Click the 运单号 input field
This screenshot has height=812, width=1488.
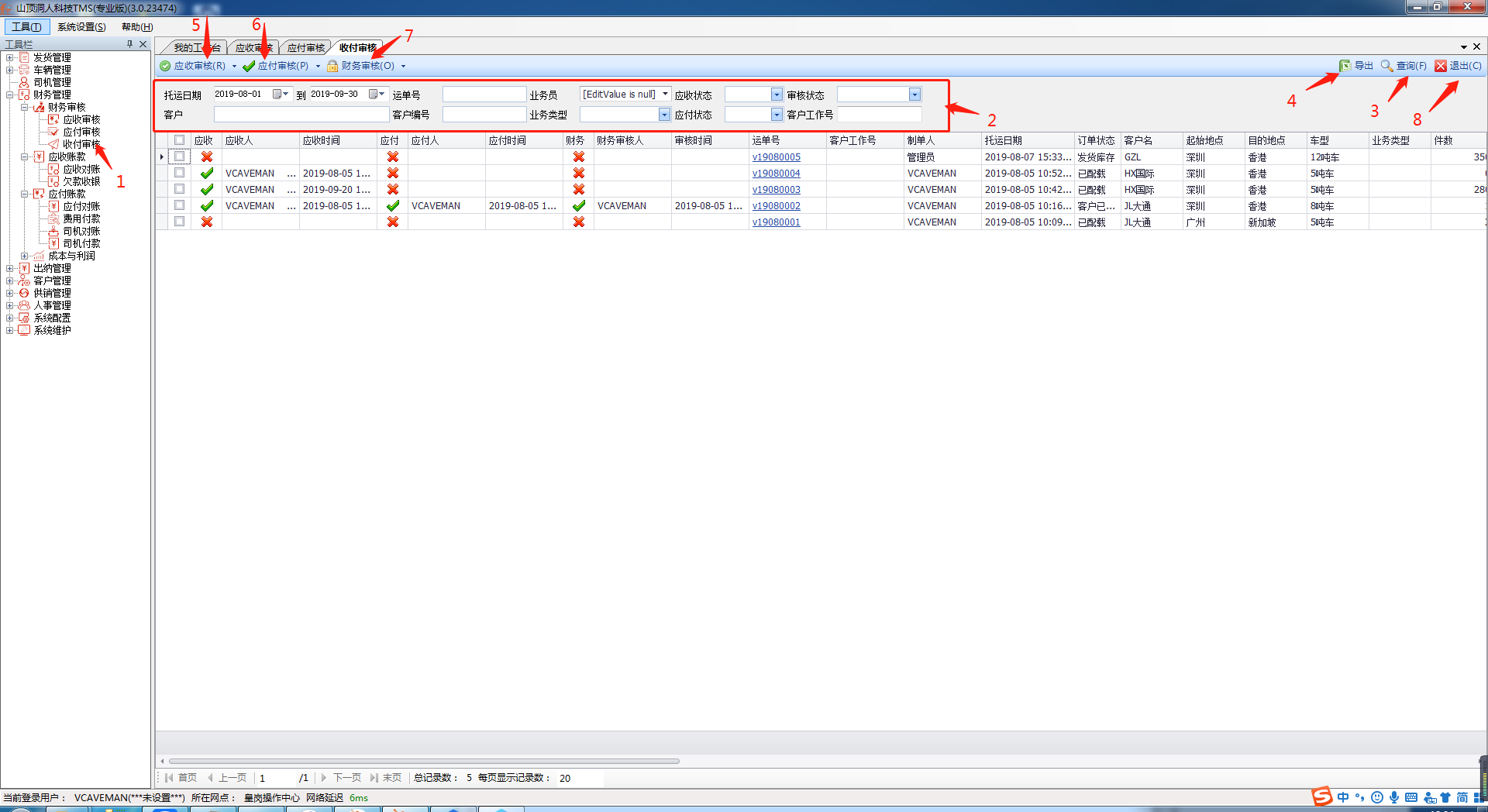point(484,95)
